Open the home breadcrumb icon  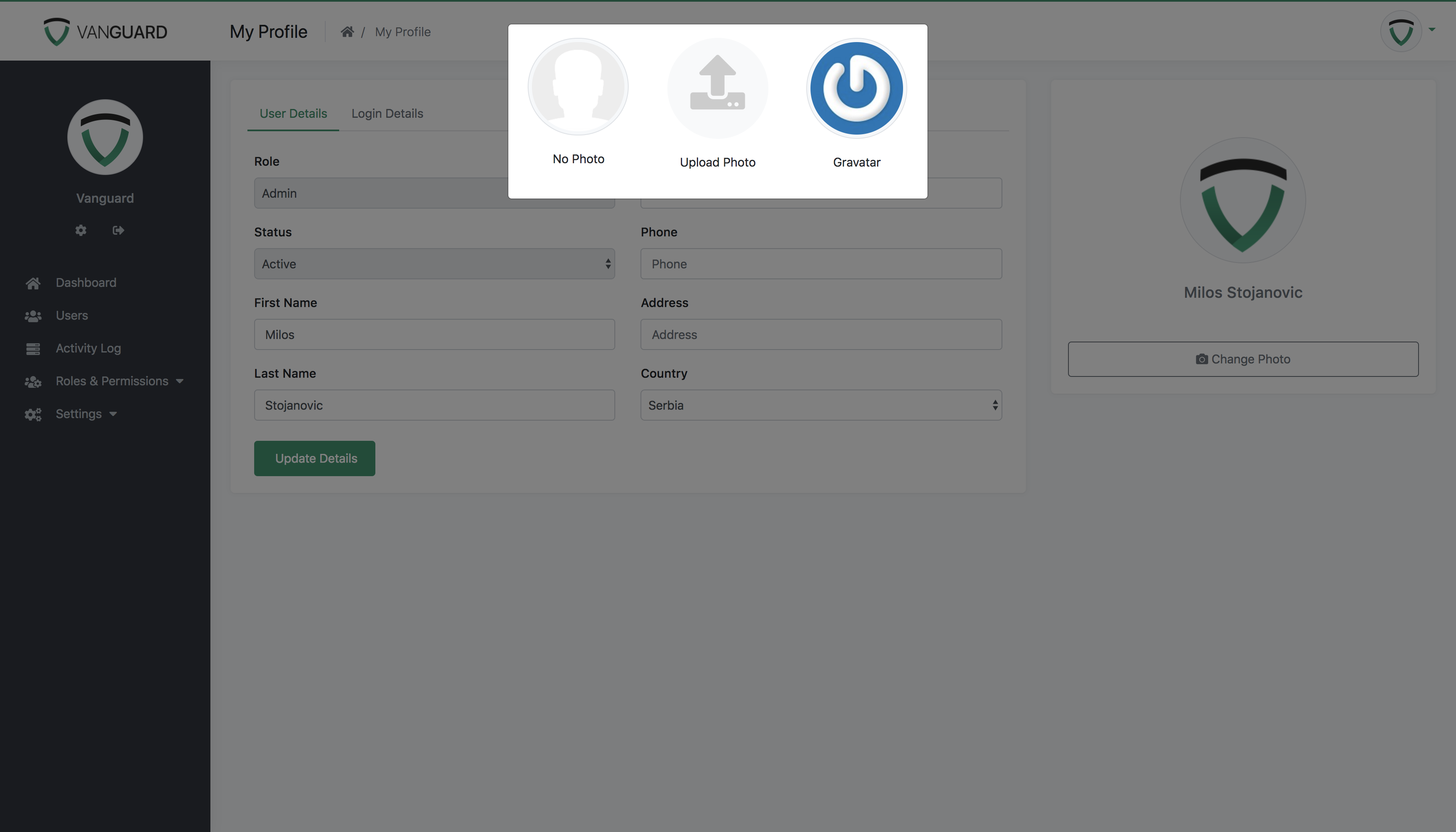347,32
